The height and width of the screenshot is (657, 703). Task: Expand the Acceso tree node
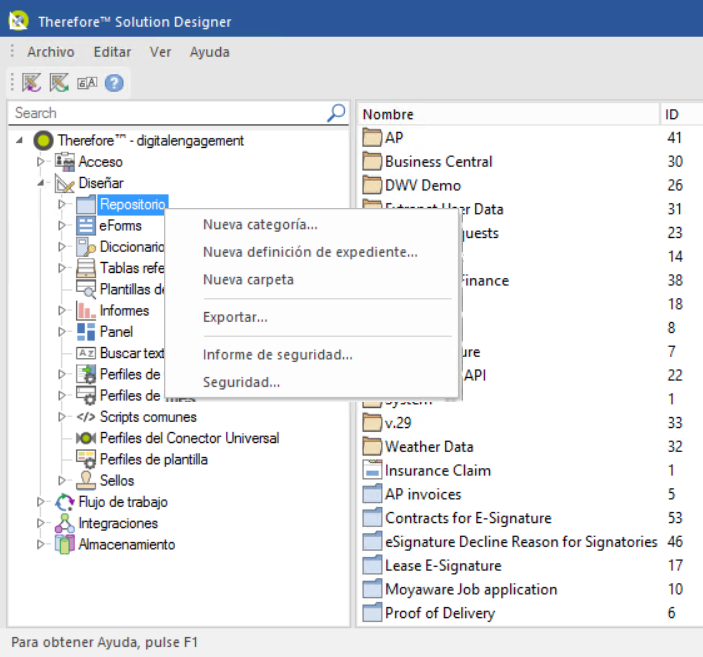coord(40,161)
